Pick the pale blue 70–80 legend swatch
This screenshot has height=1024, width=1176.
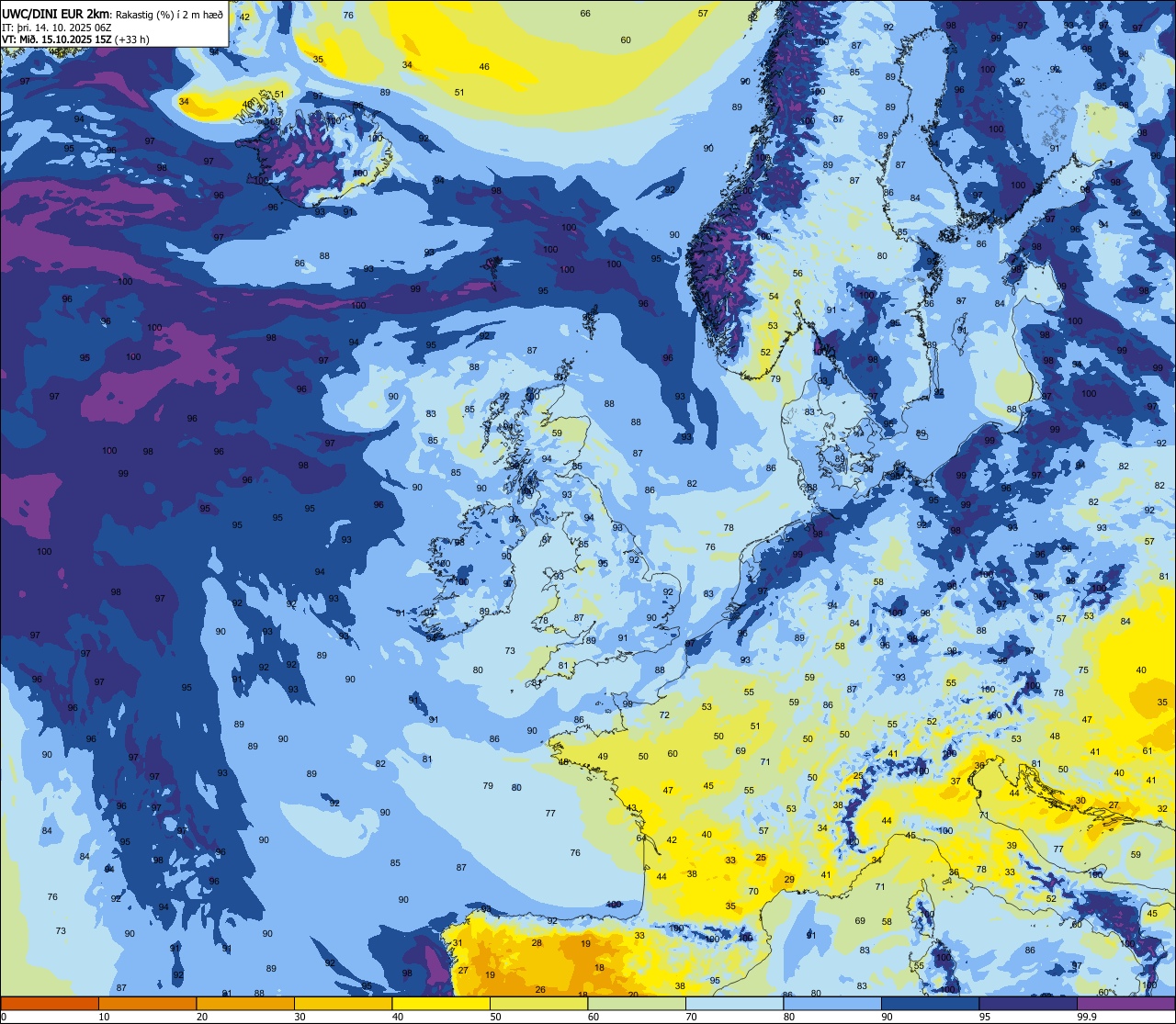(734, 1003)
